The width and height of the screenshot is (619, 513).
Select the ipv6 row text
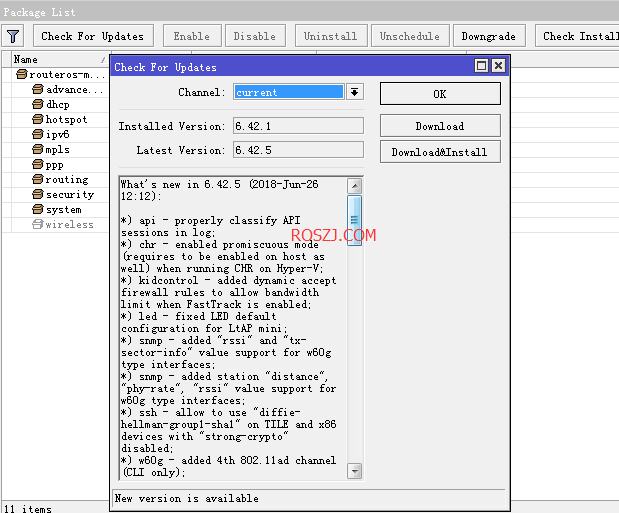coord(58,135)
